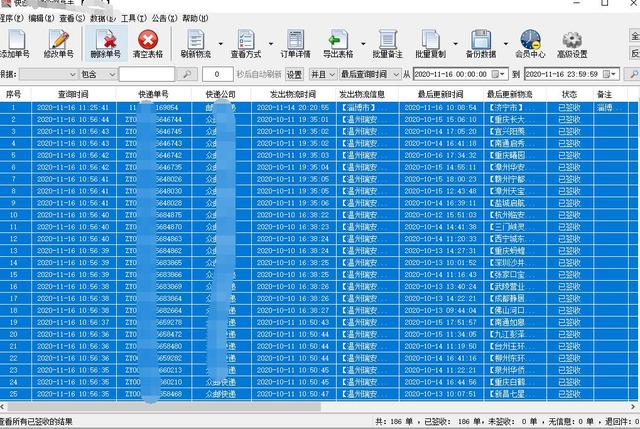Open the 帮助 menu
Image resolution: width=640 pixels, height=429 pixels.
pos(195,18)
